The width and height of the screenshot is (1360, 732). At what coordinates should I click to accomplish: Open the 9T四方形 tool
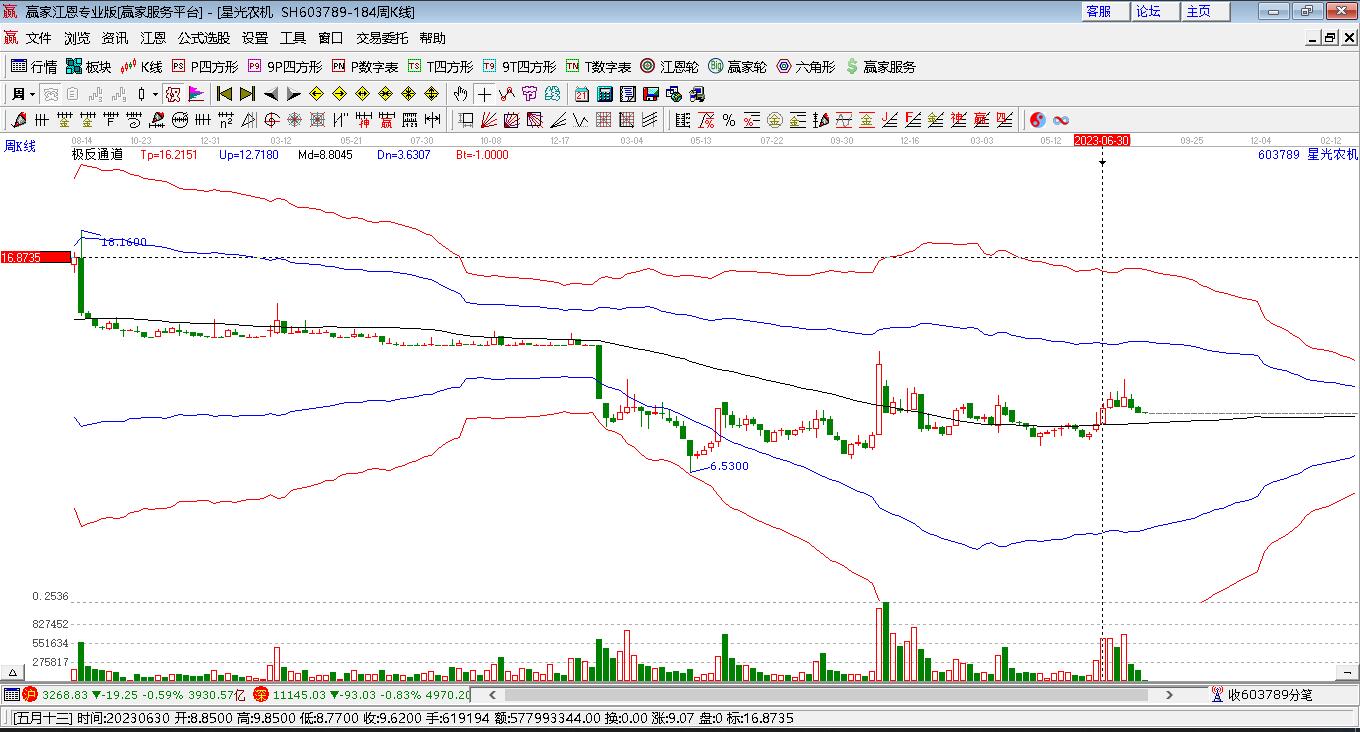click(519, 67)
